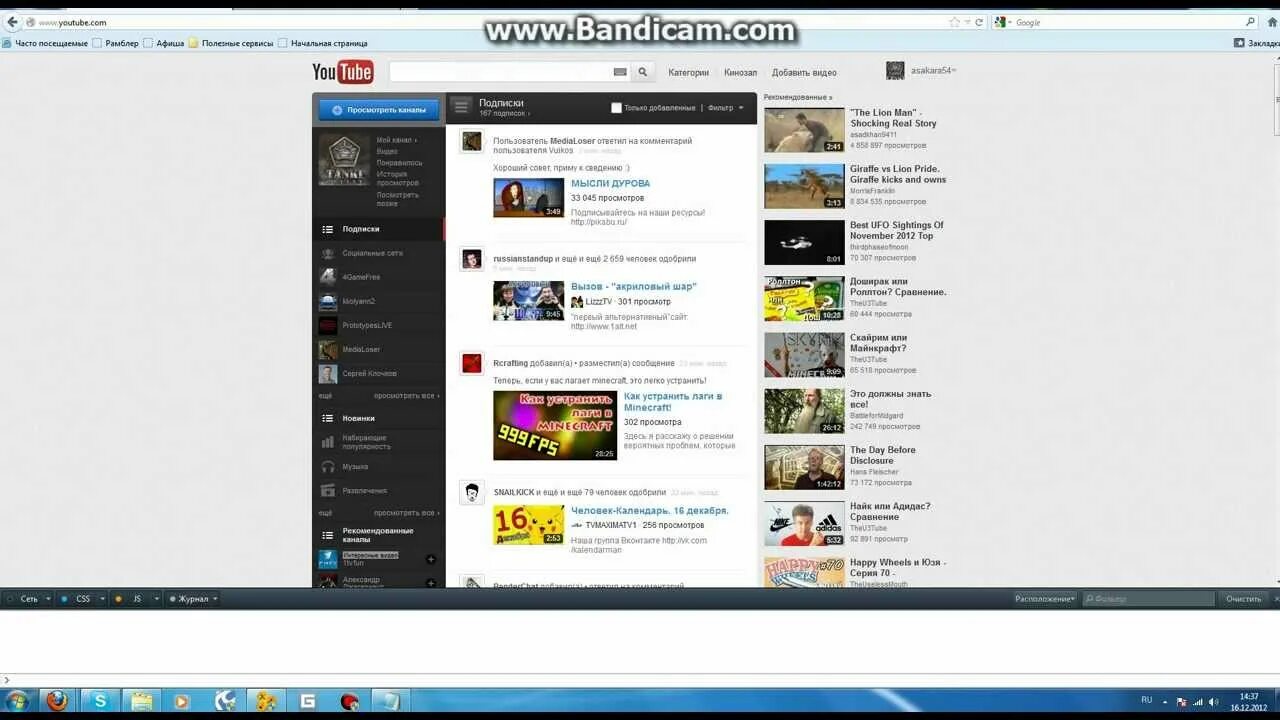This screenshot has height=720, width=1280.
Task: Open Добавить видео in header
Action: coord(804,72)
